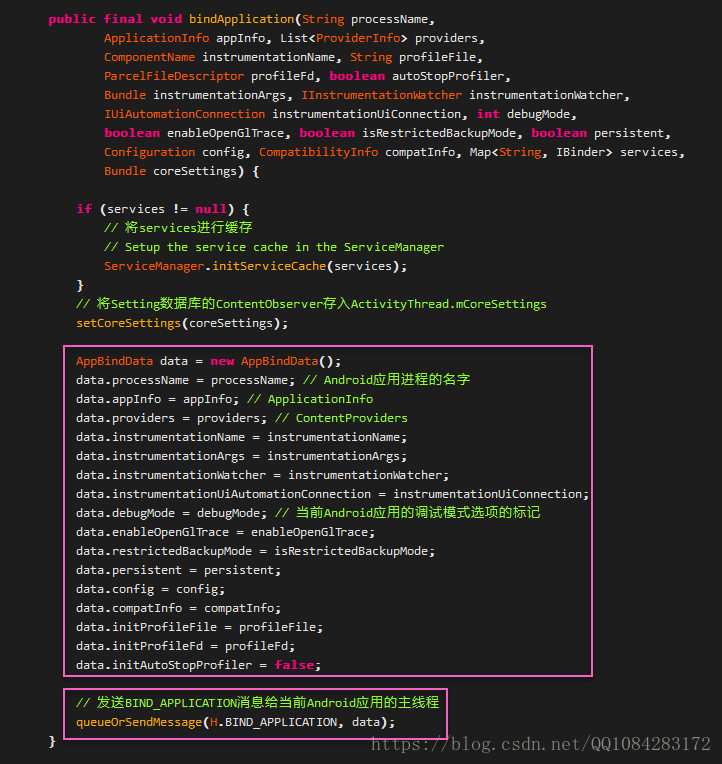Click 'setCoreSettings(coreSettings);' line

[x=182, y=323]
